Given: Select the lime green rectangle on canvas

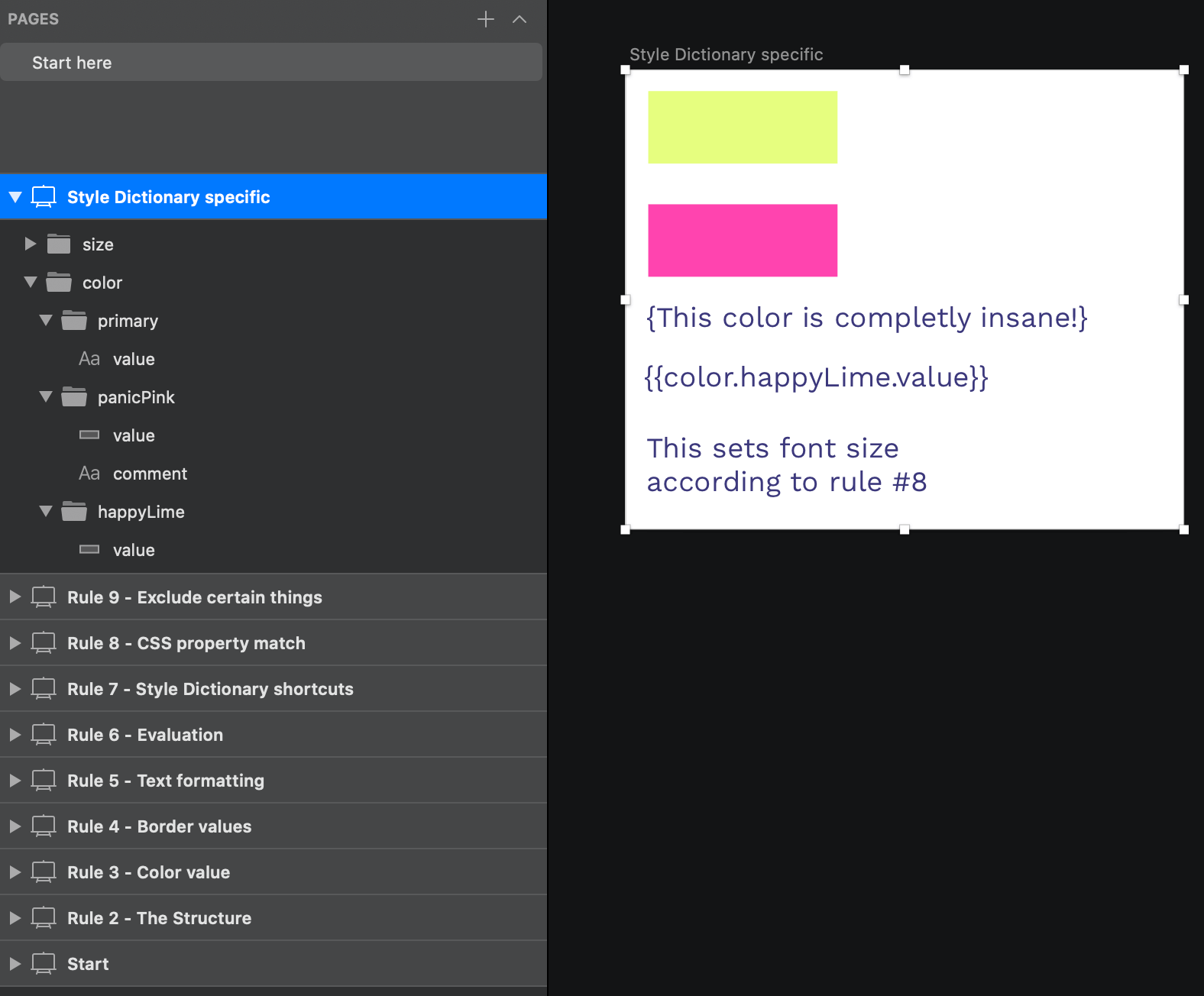Looking at the screenshot, I should tap(743, 127).
